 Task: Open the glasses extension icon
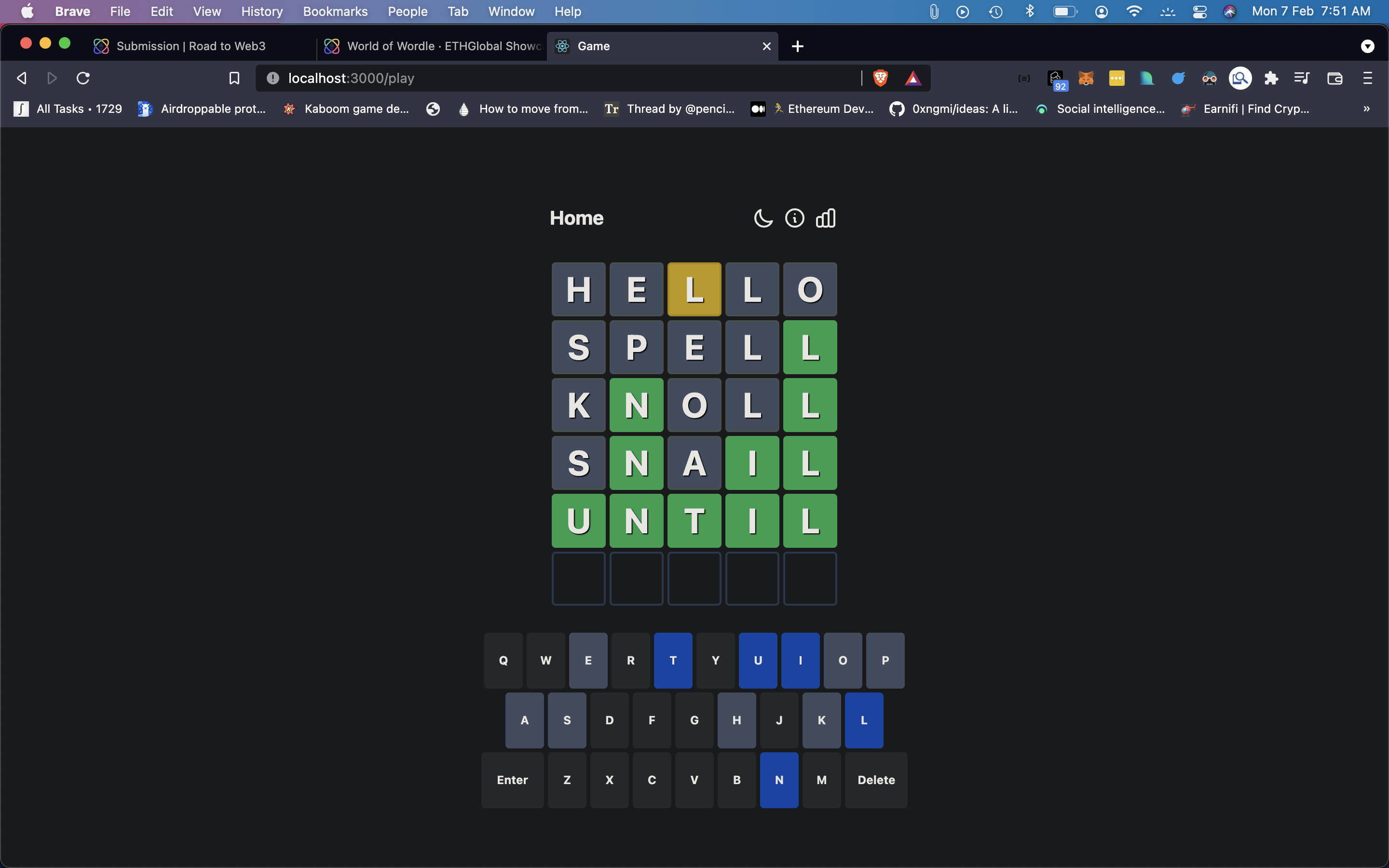click(1209, 78)
